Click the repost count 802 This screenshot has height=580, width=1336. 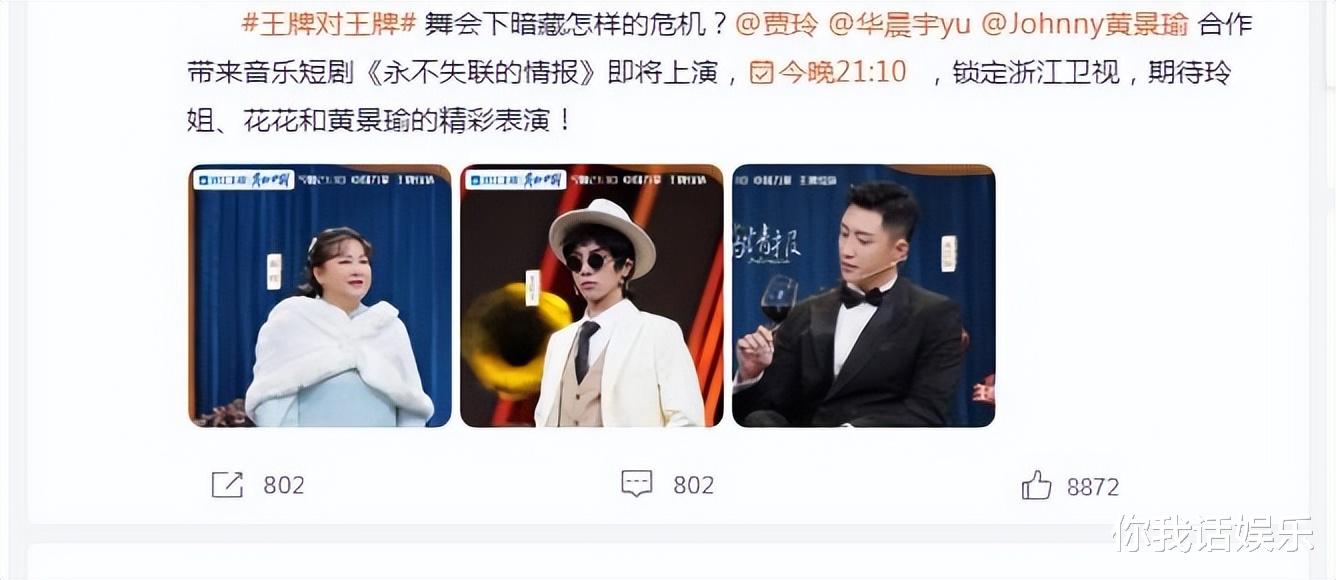coord(284,486)
